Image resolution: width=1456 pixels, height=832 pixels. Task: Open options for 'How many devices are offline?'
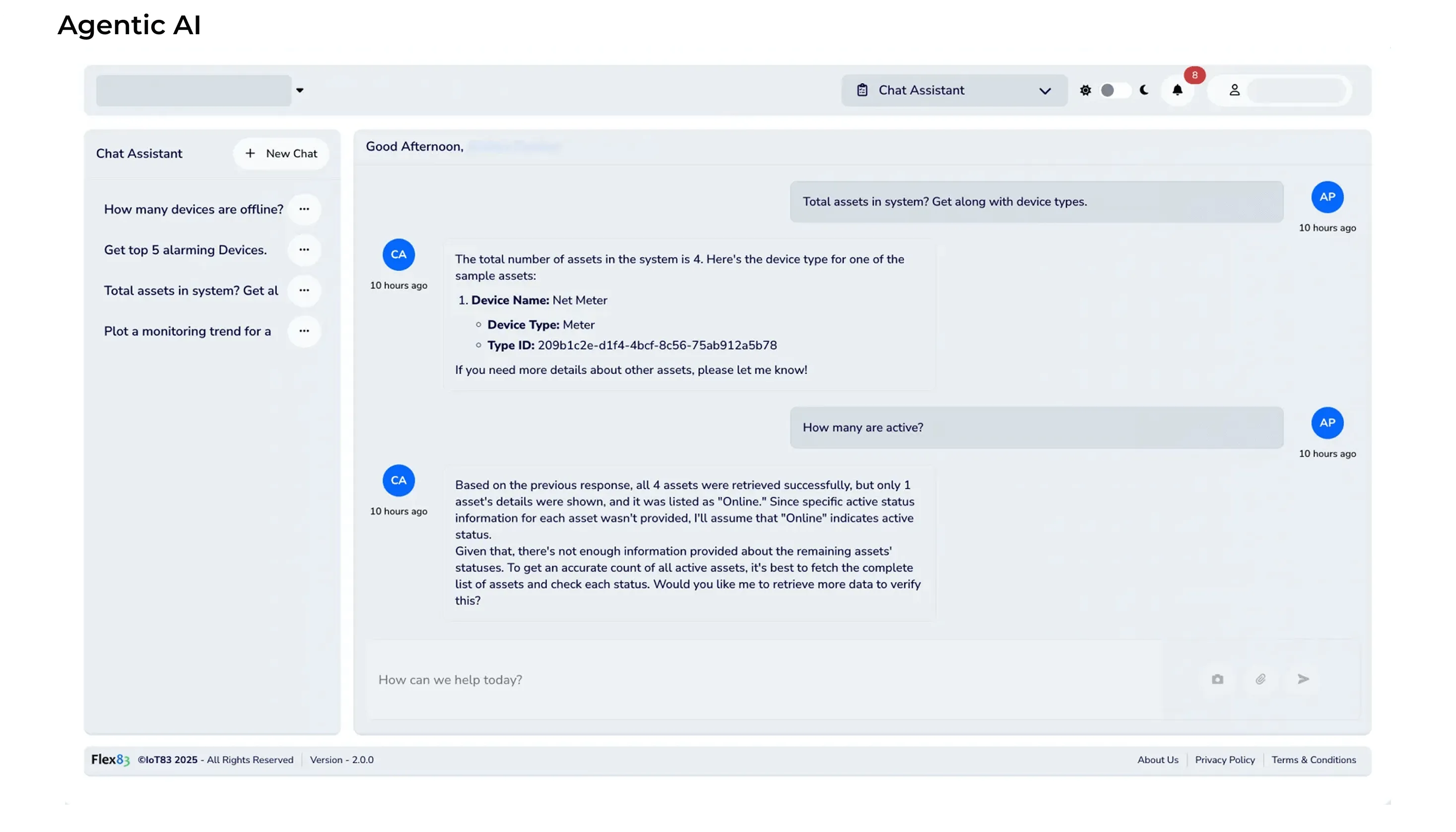coord(304,209)
